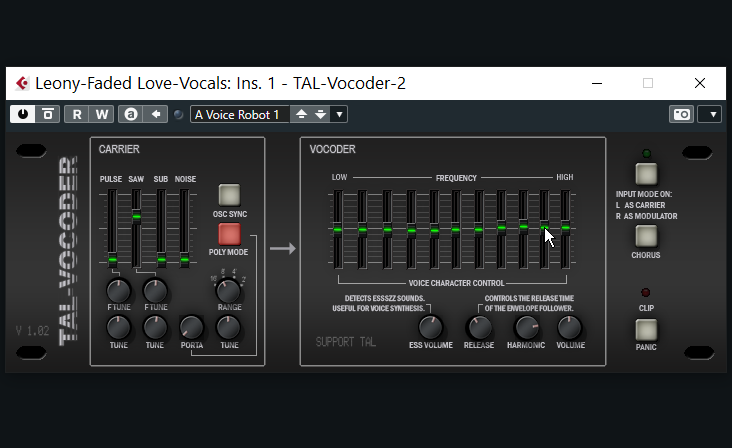
Task: Click the PORTA knob
Action: click(x=191, y=328)
